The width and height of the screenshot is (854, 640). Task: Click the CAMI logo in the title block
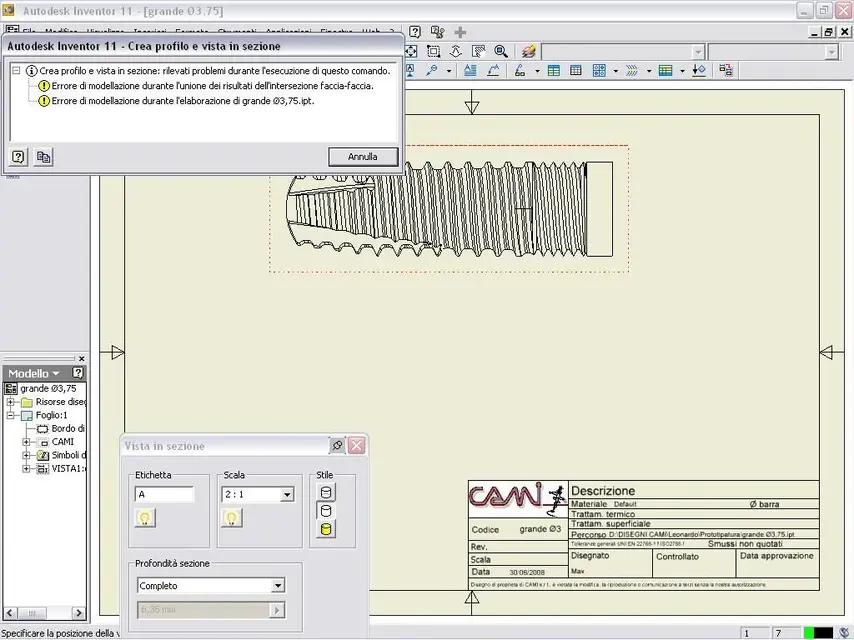coord(517,498)
